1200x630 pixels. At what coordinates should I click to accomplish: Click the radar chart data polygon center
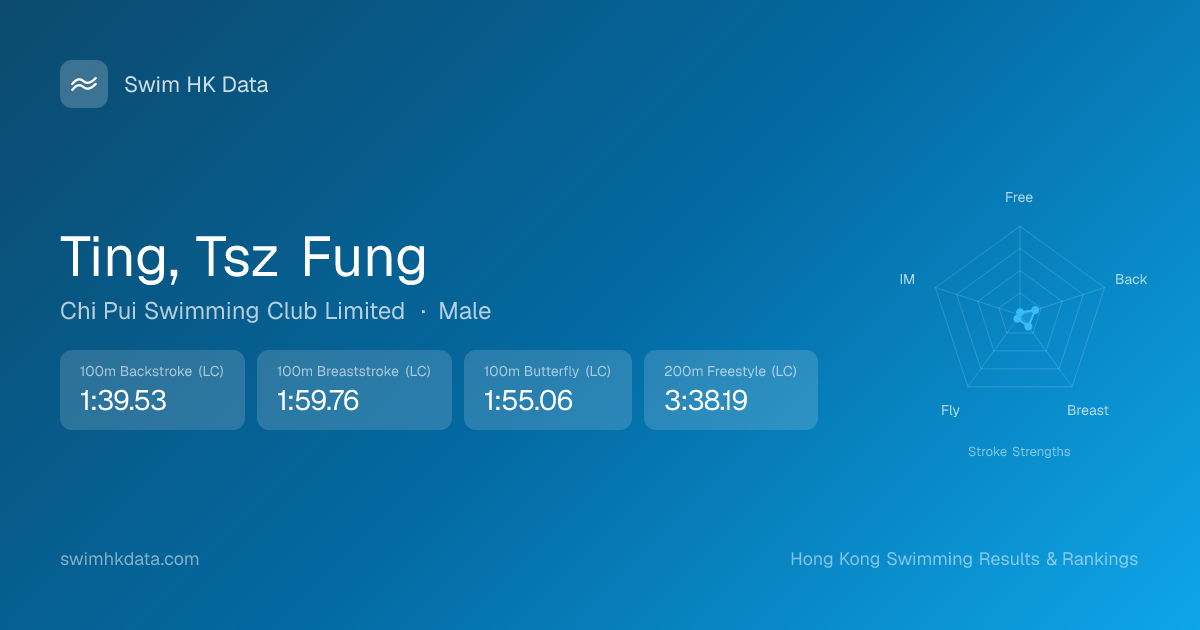1025,317
